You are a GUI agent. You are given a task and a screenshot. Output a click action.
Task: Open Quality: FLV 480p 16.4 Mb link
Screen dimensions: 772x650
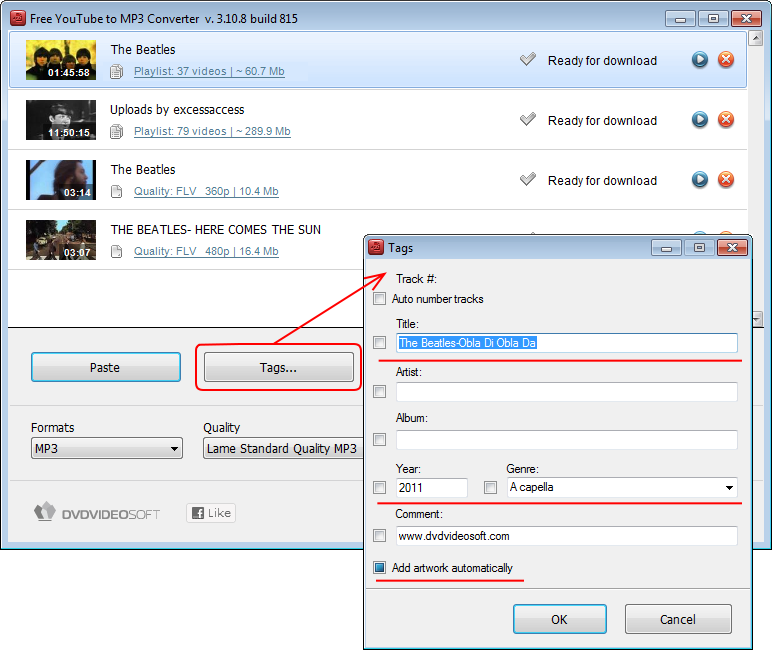[206, 252]
